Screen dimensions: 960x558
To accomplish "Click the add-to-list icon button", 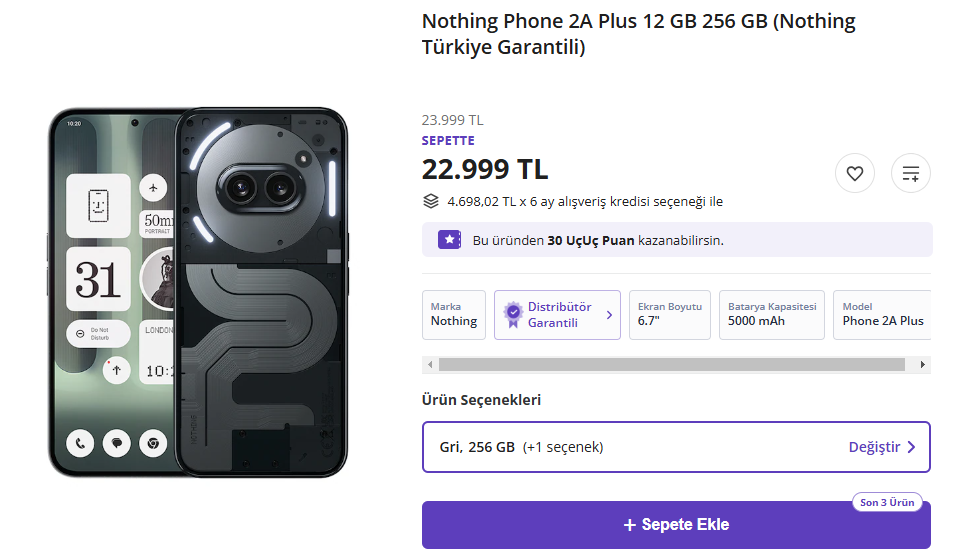I will coord(910,174).
